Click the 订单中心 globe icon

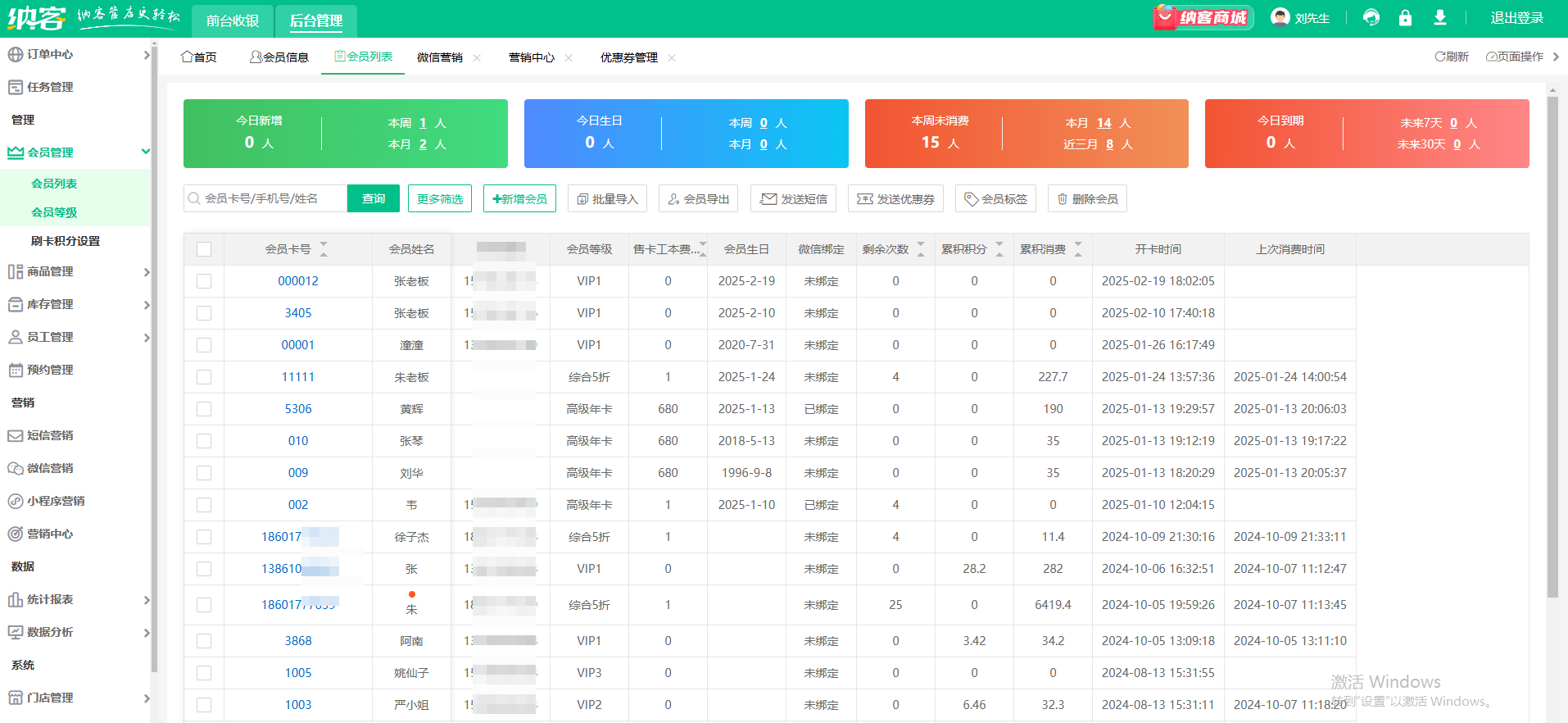(15, 54)
